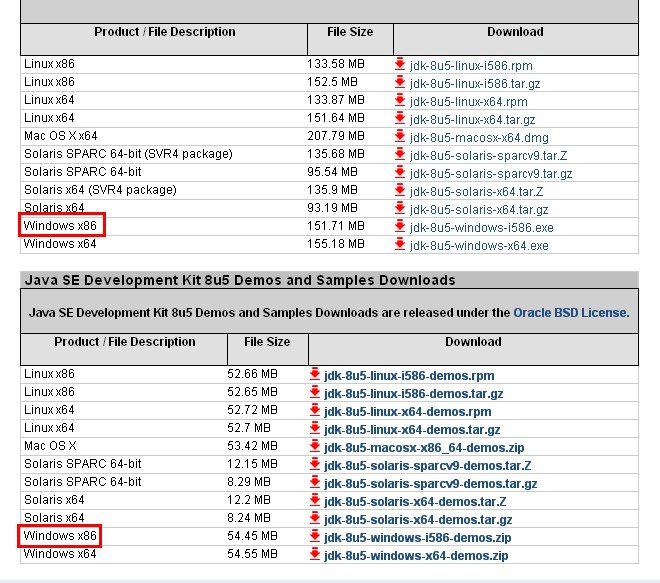Click download arrow icon beside jdk-8u5-solaris-sparcv9-demos.tar.Z
Viewport: 660px width, 583px height.
click(315, 464)
